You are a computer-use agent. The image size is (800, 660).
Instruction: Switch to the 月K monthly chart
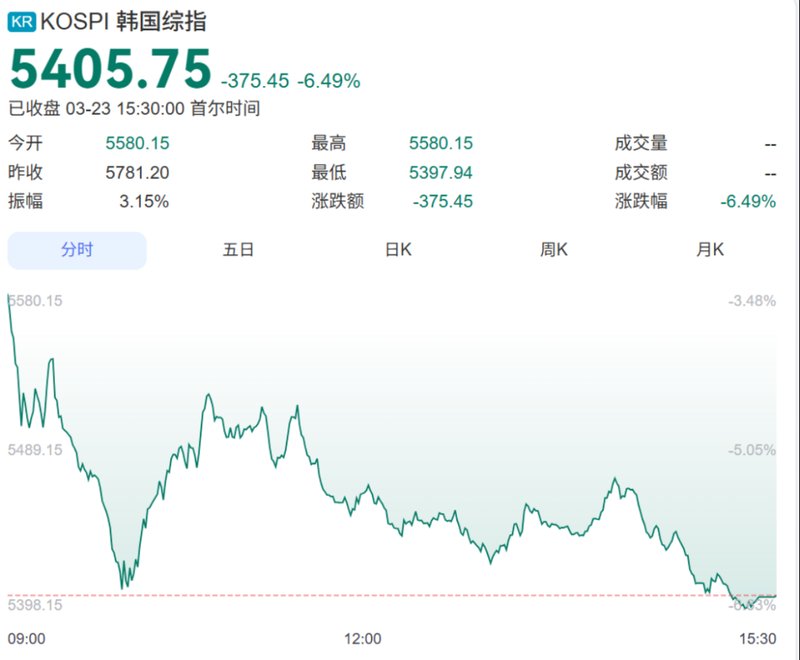pos(709,250)
